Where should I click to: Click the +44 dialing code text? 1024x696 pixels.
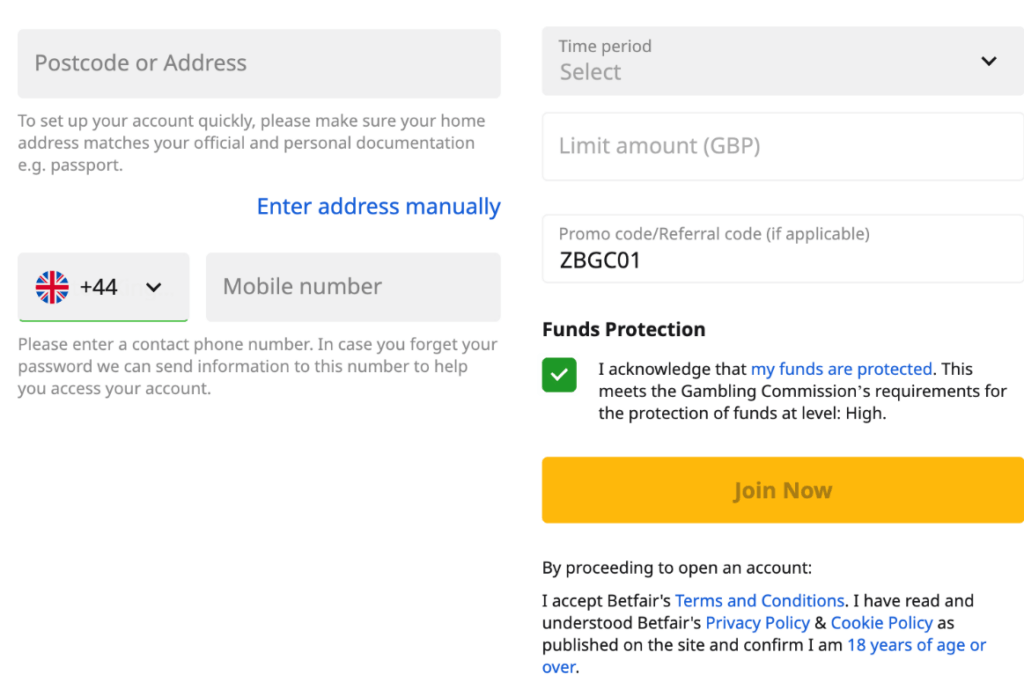99,287
